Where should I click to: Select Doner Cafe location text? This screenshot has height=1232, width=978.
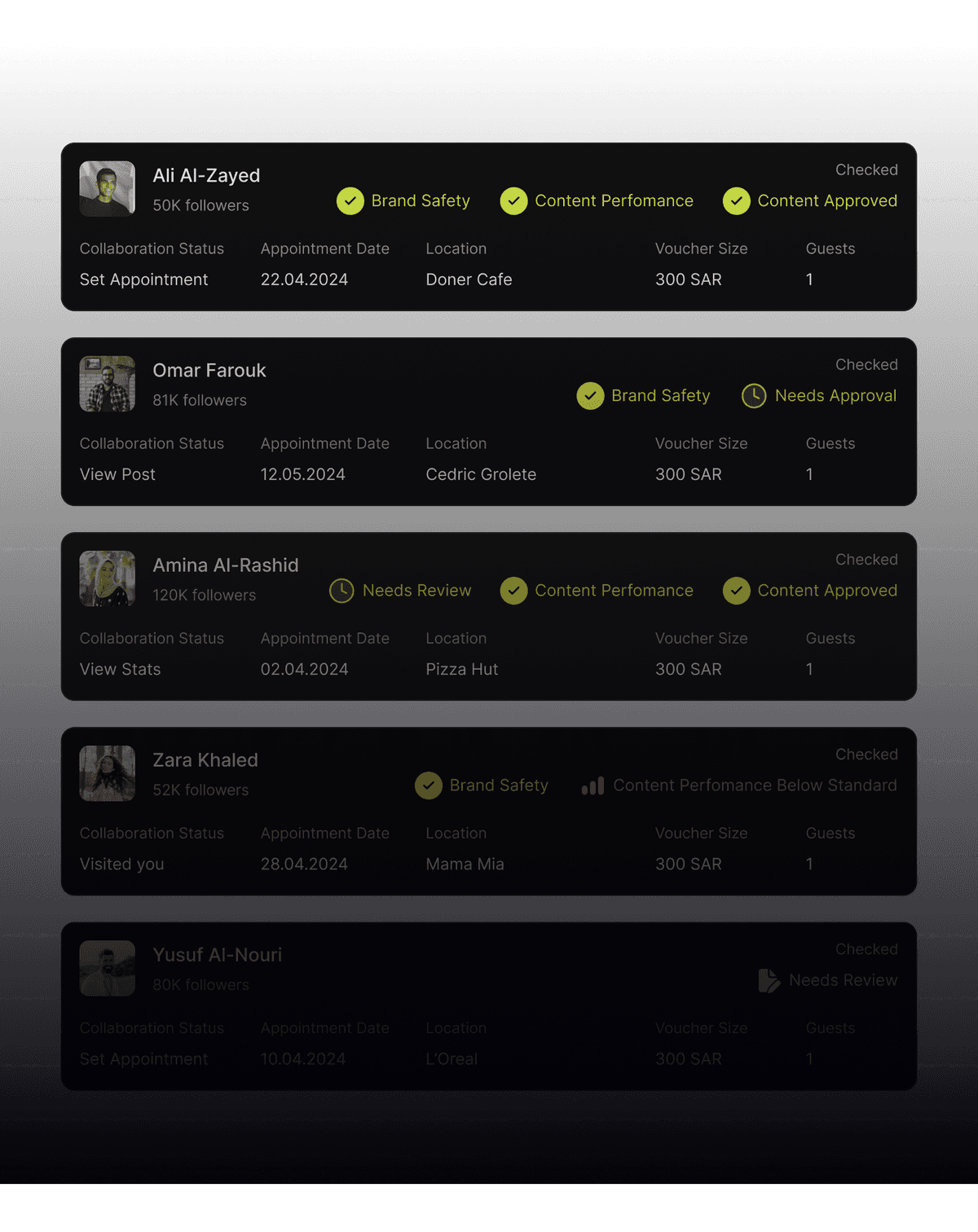pyautogui.click(x=469, y=279)
